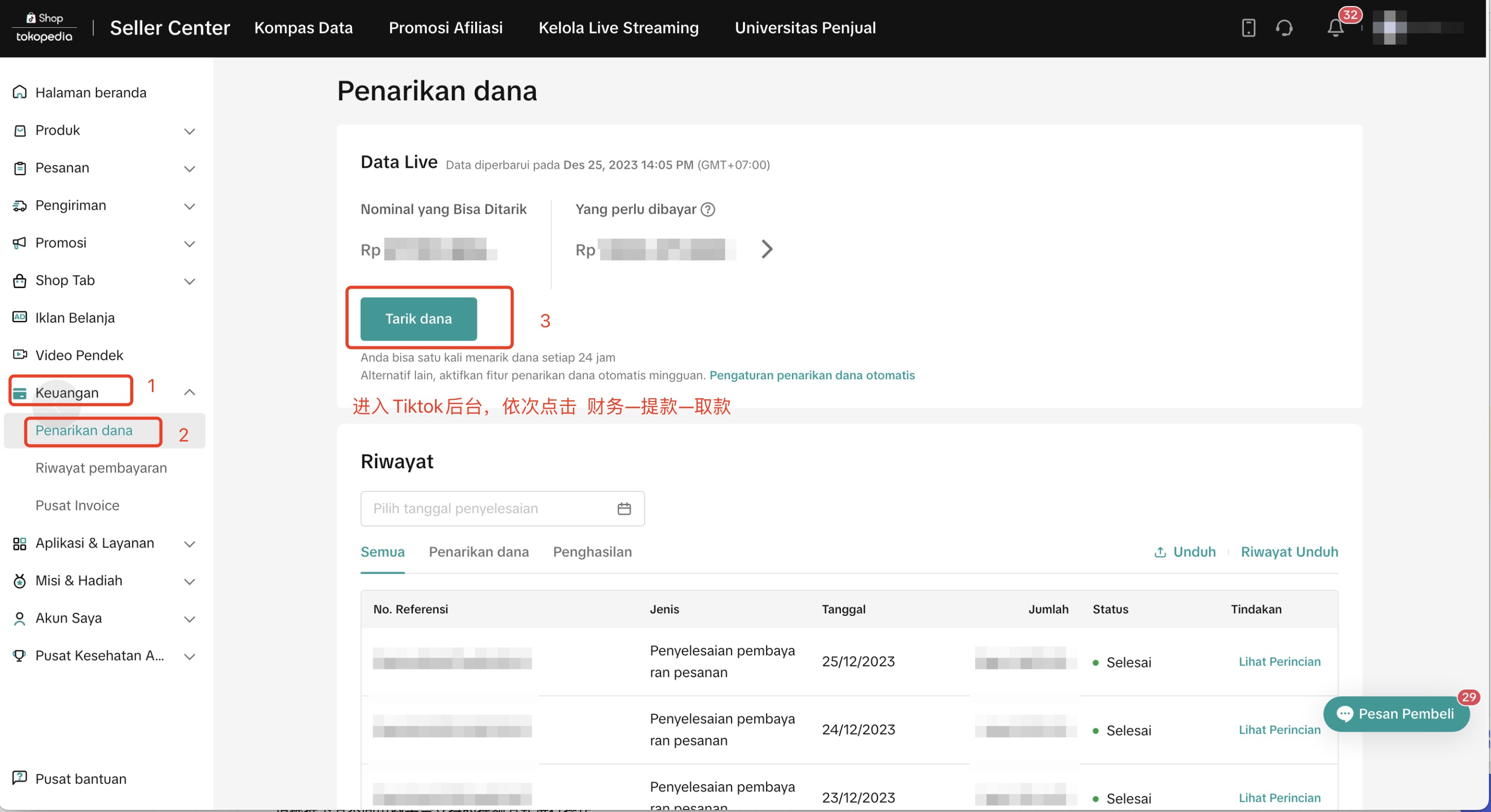Click the help icon beside Yang perlu dibayar
The height and width of the screenshot is (812, 1491).
tap(707, 209)
